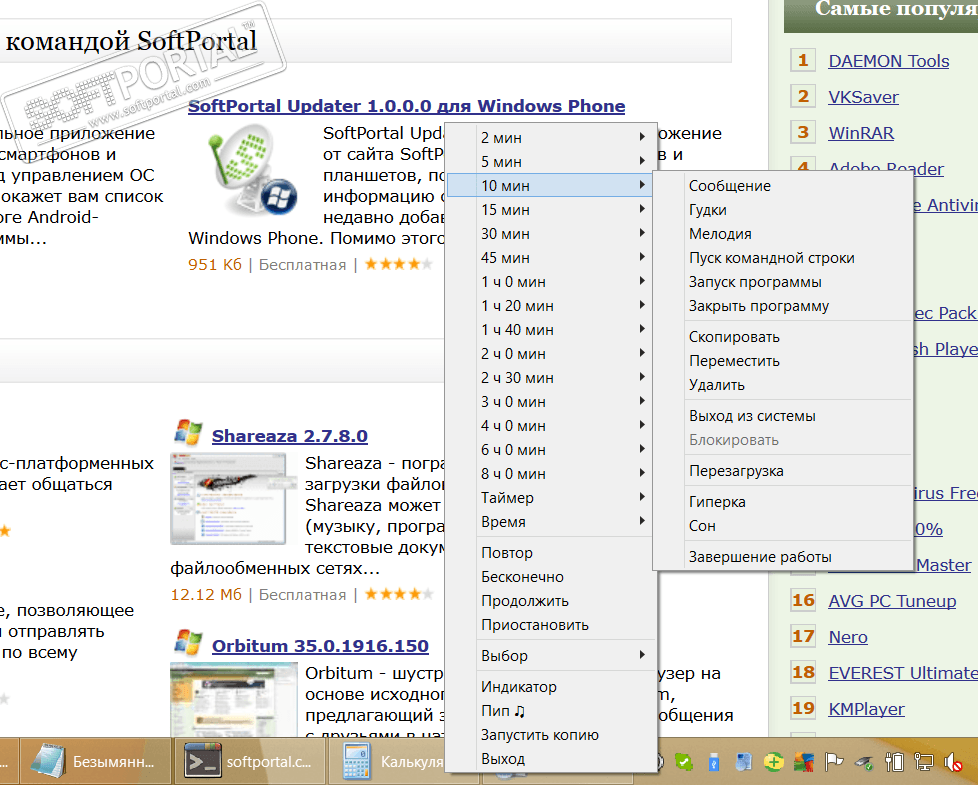Image resolution: width=978 pixels, height=785 pixels.
Task: Choose Сообщение from the submenu
Action: [x=783, y=186]
